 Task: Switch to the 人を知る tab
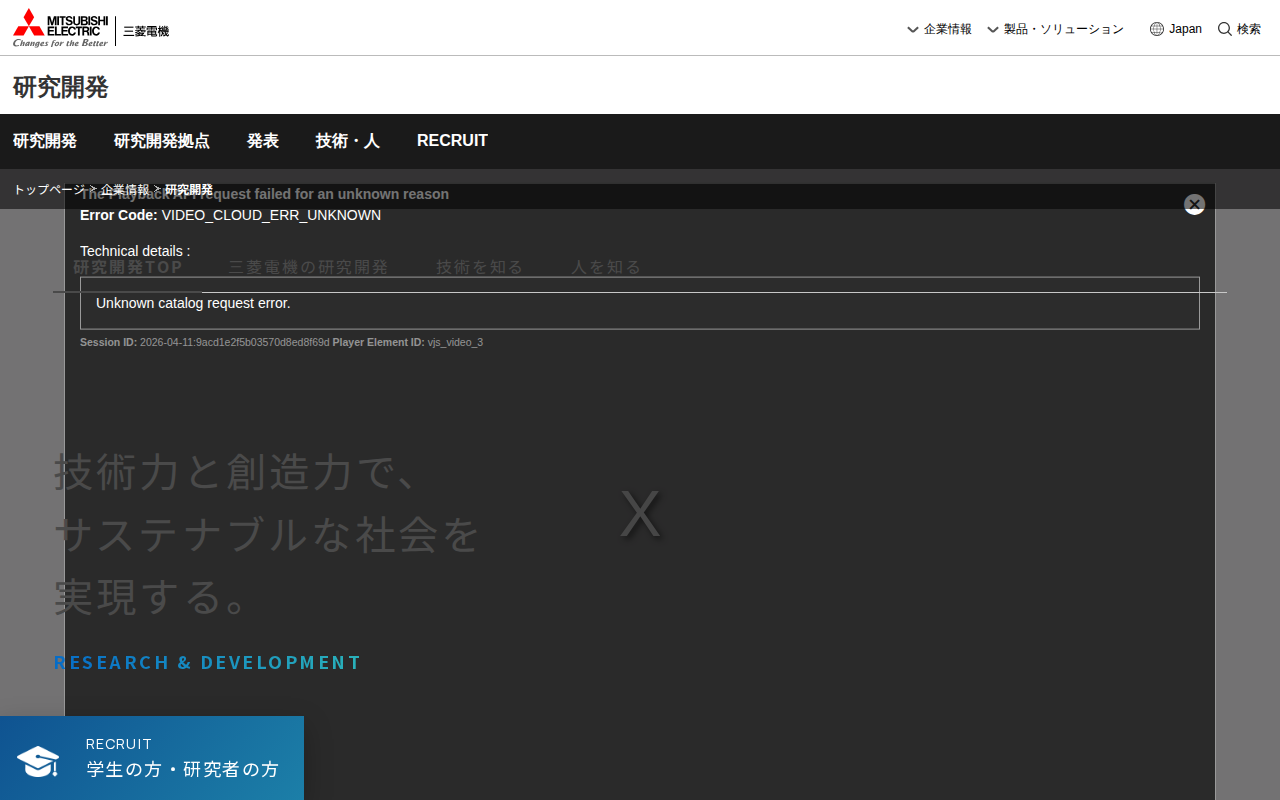point(606,267)
